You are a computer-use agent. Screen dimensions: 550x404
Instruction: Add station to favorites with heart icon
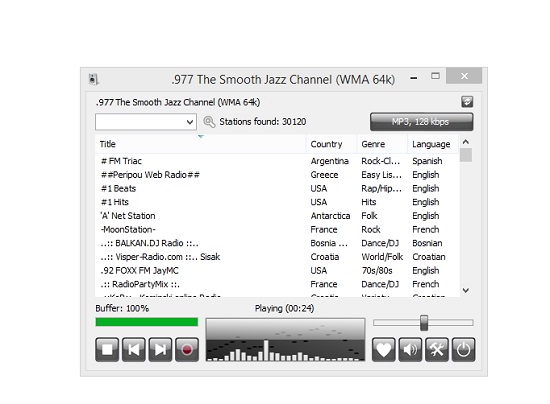coord(383,349)
